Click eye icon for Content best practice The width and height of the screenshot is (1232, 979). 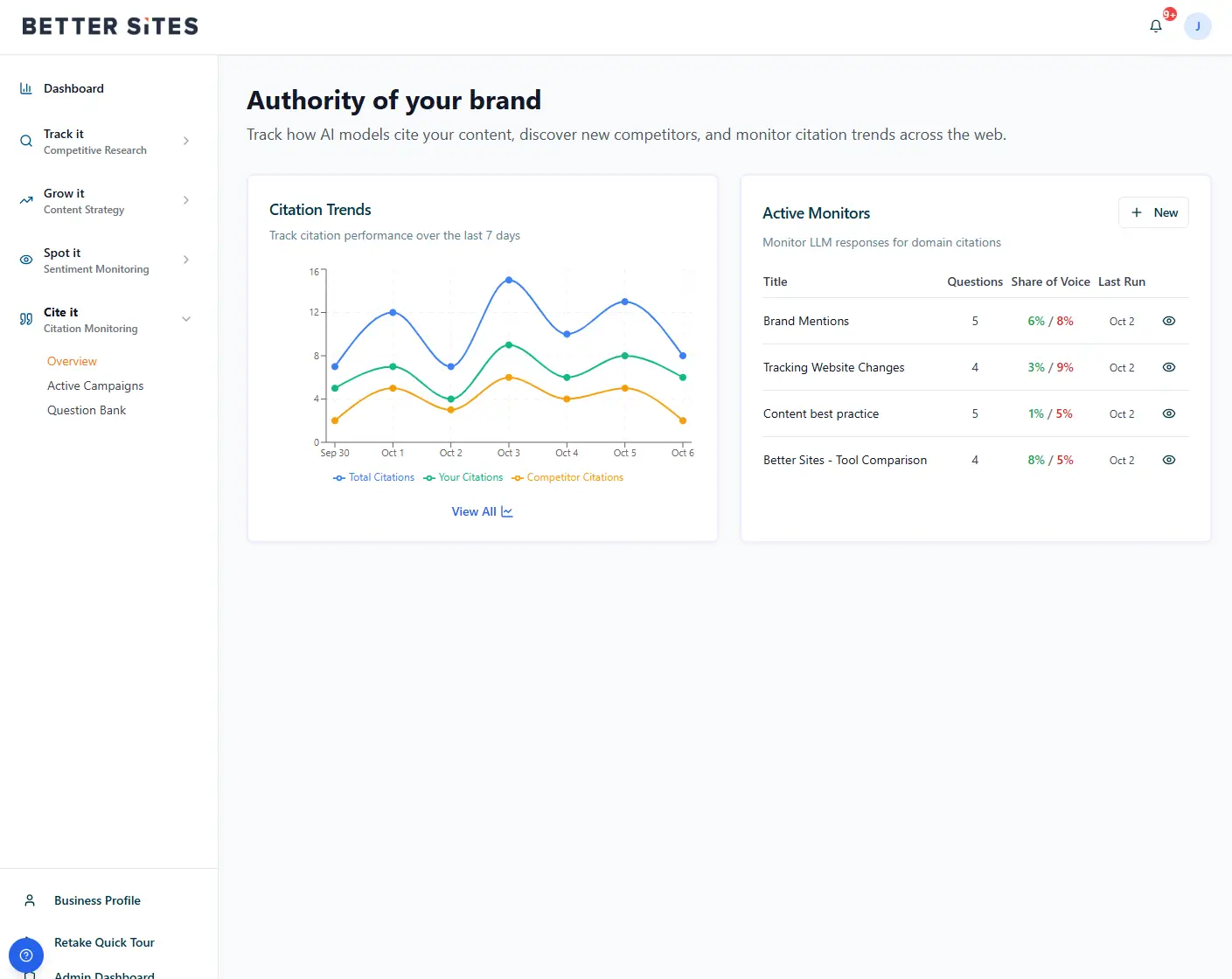(x=1168, y=413)
